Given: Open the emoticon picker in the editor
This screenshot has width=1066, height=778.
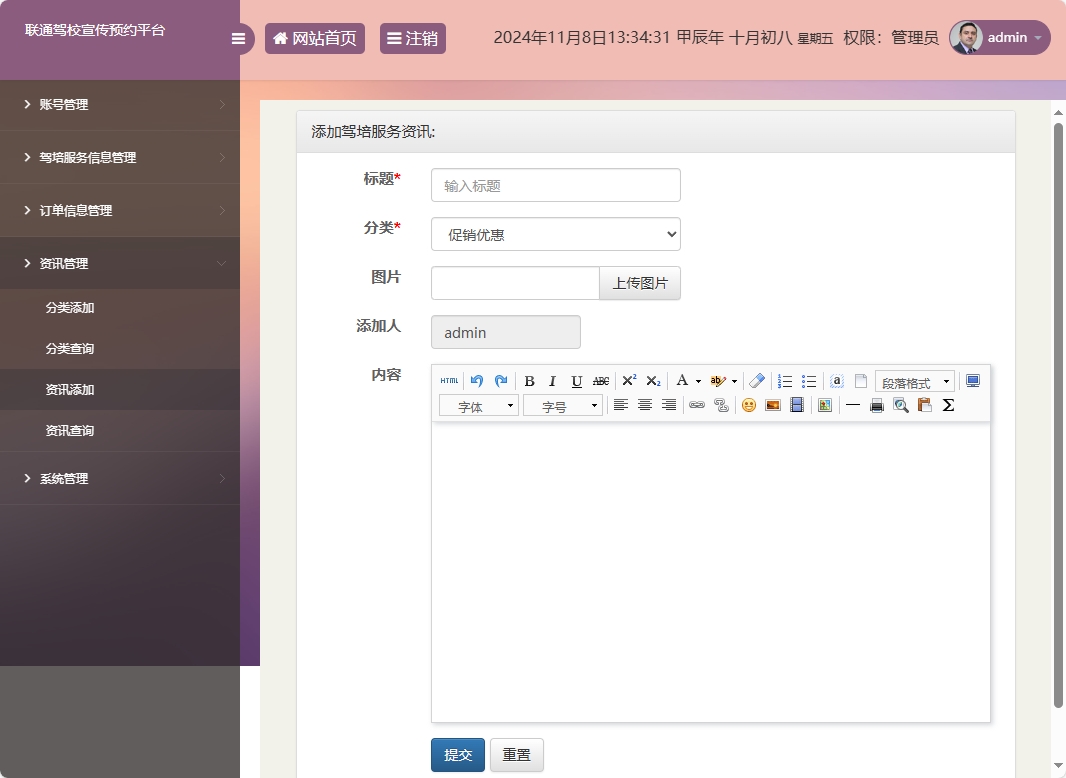Looking at the screenshot, I should tap(748, 405).
